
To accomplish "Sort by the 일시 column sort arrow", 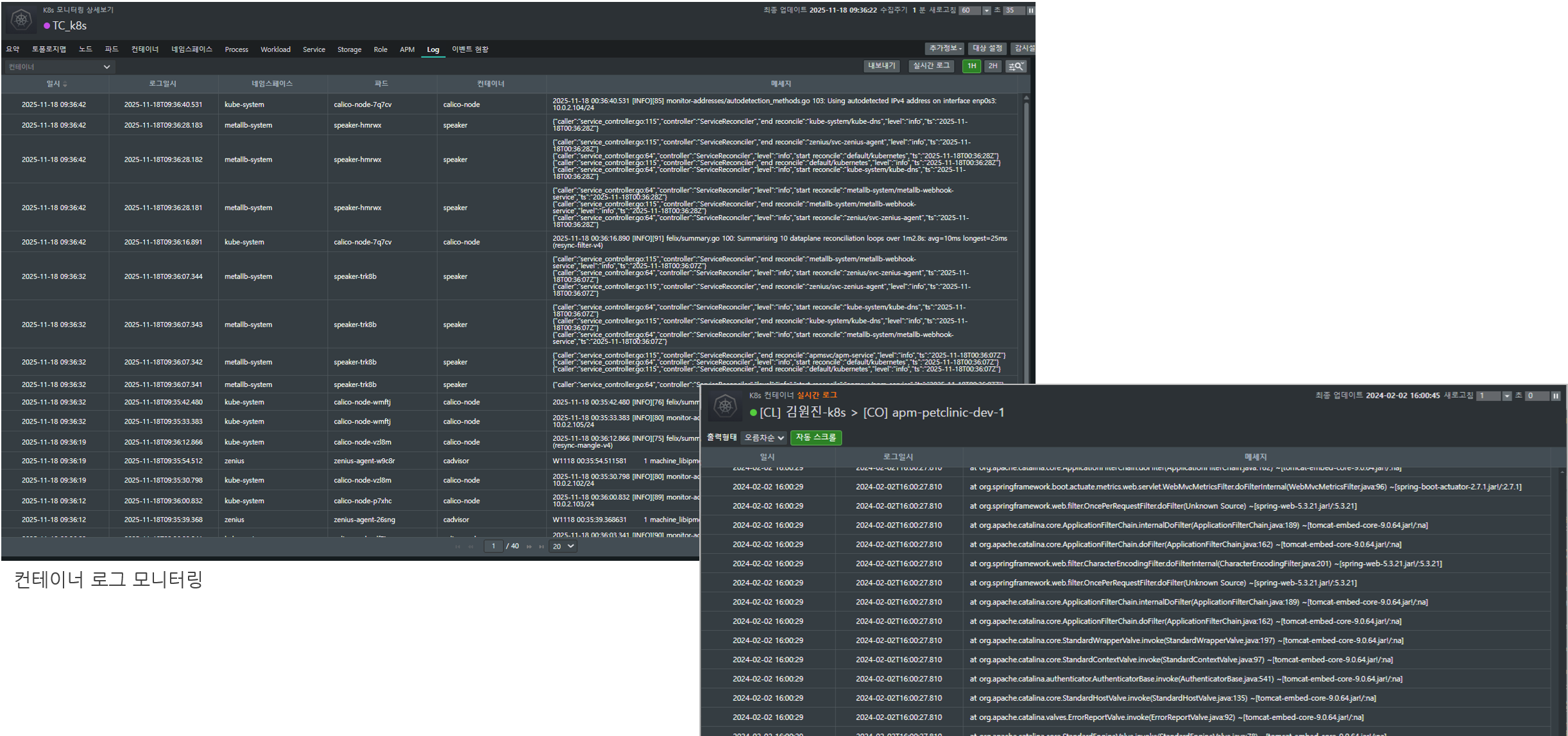I will pos(65,84).
